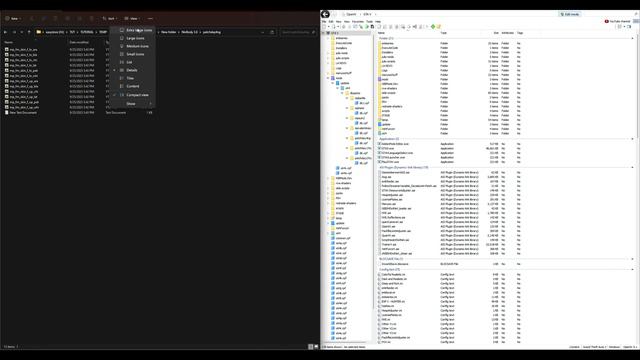Collapse the ASI Plugin group in OpenIV list
The image size is (640, 360).
pos(632,167)
